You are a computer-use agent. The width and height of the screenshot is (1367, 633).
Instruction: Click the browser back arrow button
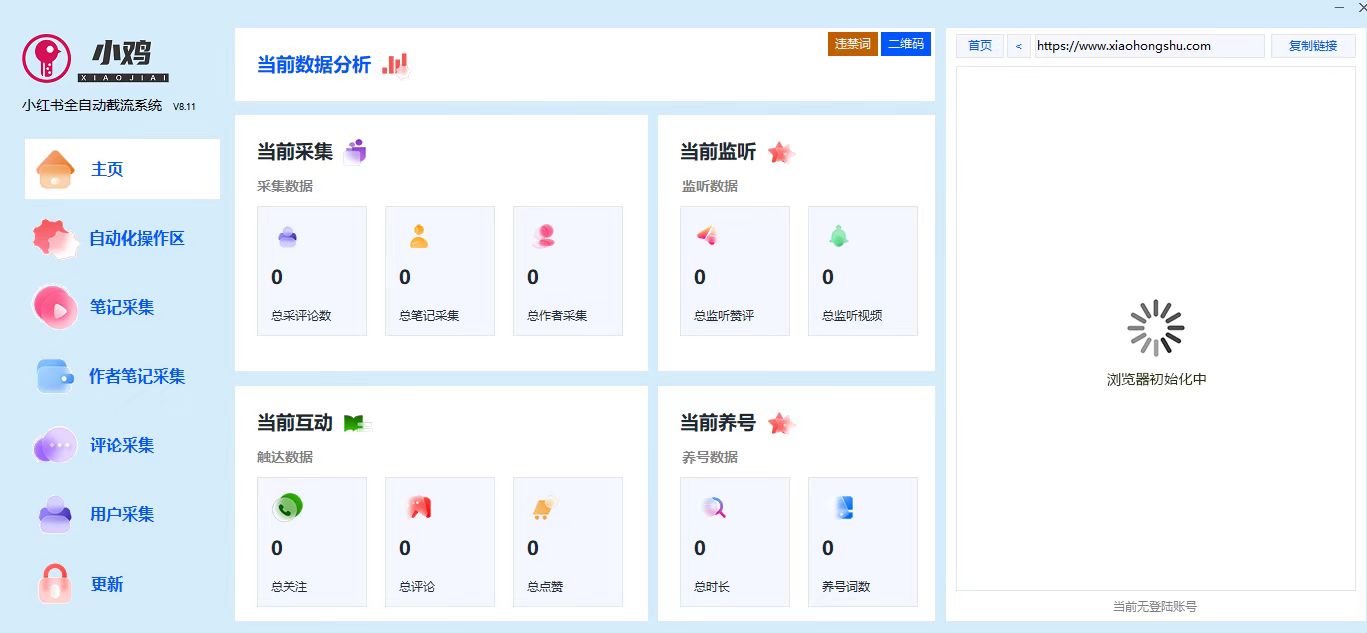pos(1018,46)
